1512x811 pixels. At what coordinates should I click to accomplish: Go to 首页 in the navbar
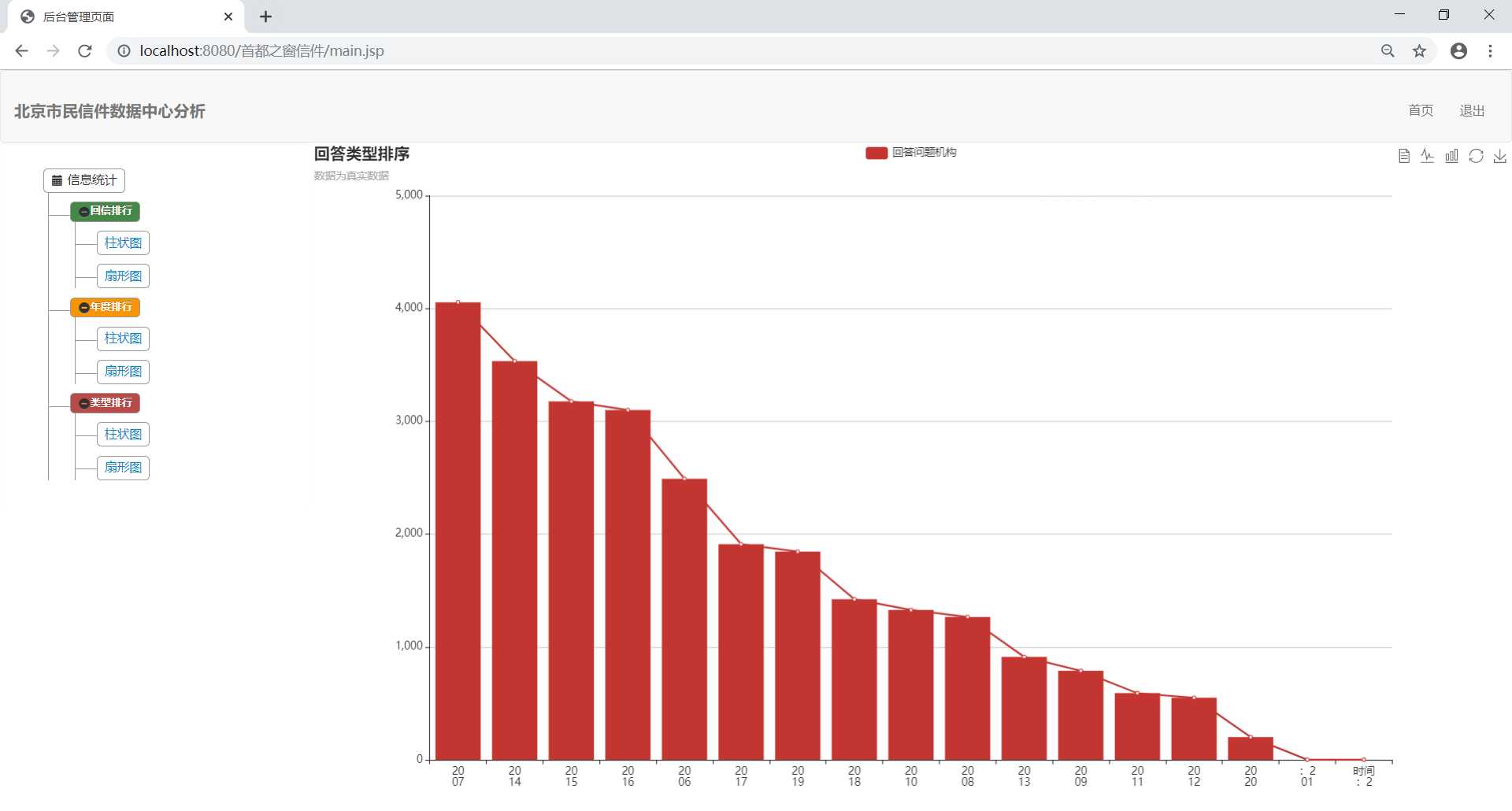1421,111
